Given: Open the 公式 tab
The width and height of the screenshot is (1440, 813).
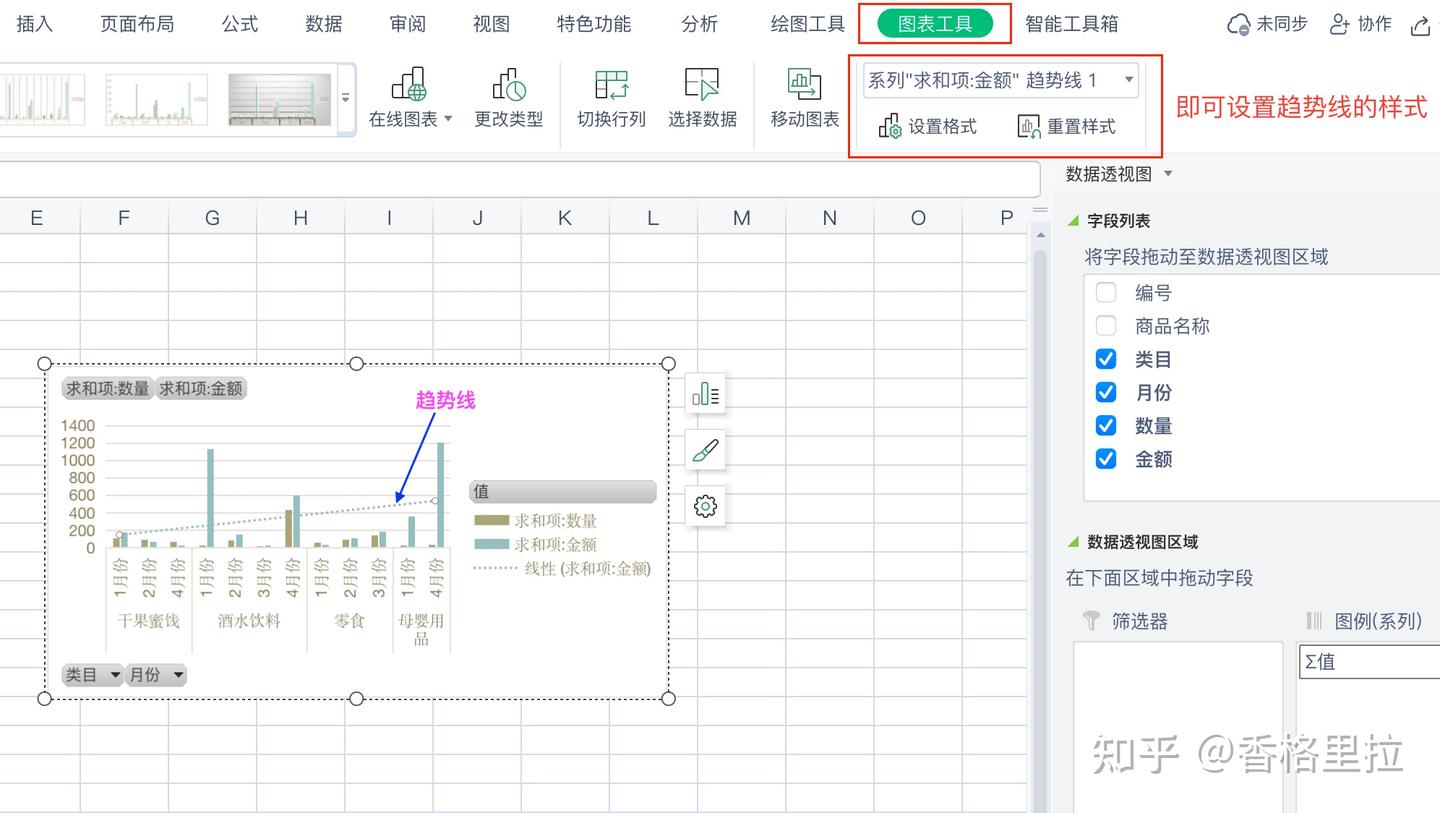Looking at the screenshot, I should (240, 24).
